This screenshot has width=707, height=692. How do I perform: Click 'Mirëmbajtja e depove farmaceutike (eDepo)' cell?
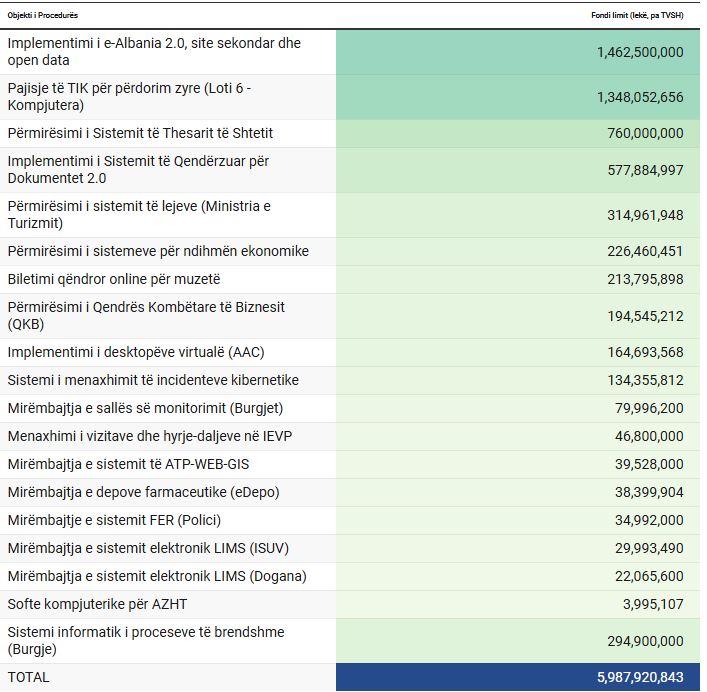click(143, 492)
